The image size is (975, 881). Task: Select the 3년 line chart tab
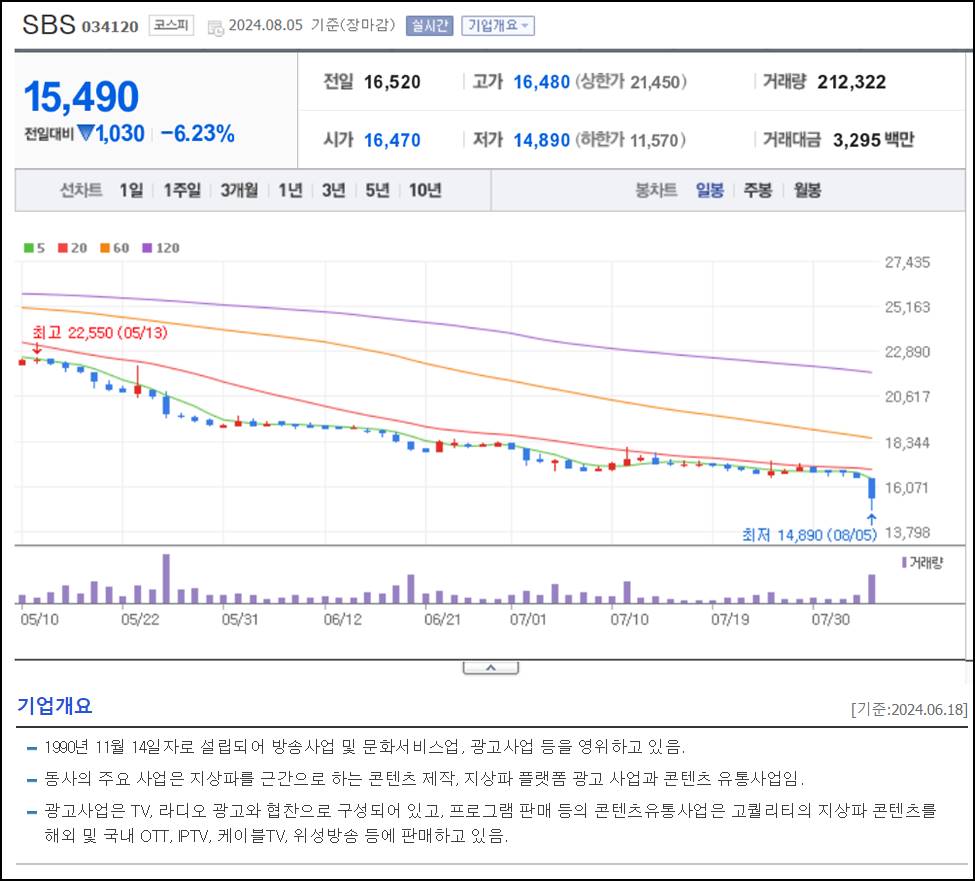pos(333,190)
